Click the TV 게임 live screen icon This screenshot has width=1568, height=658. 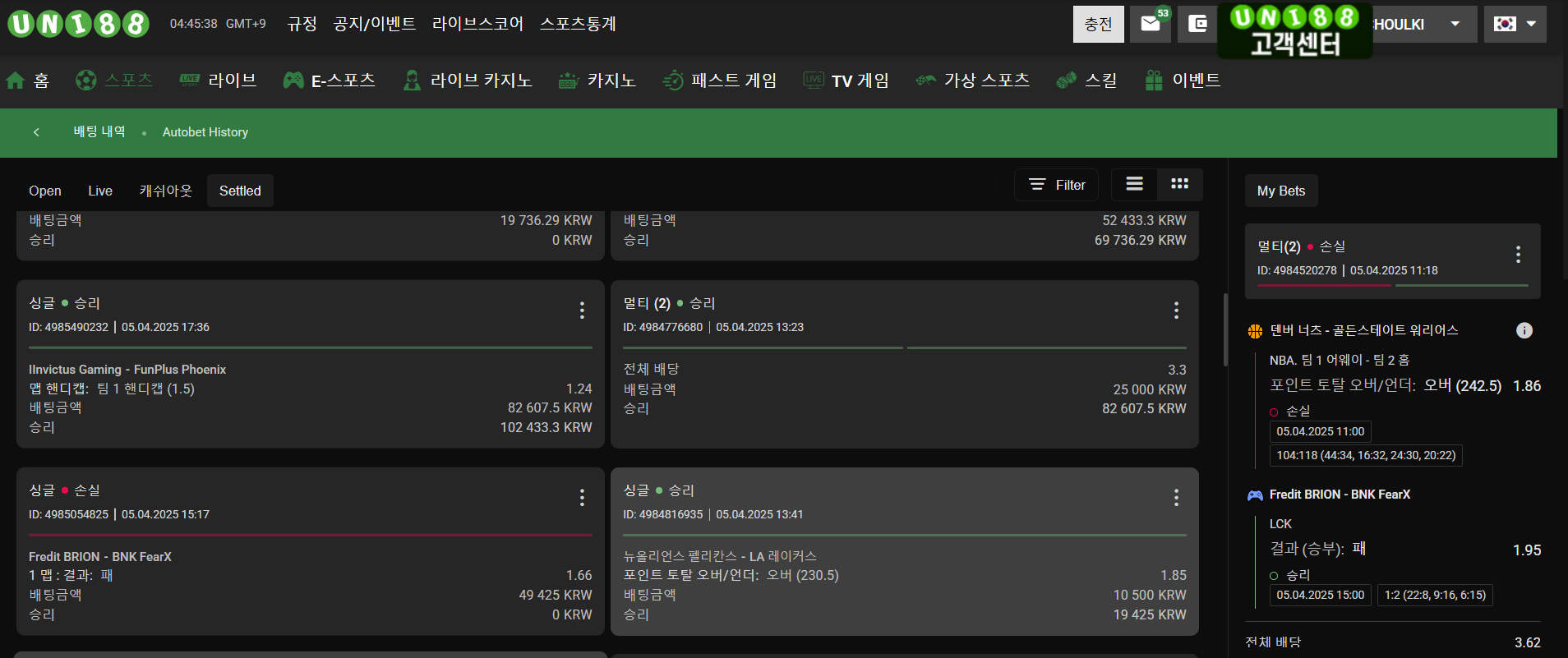click(x=814, y=80)
